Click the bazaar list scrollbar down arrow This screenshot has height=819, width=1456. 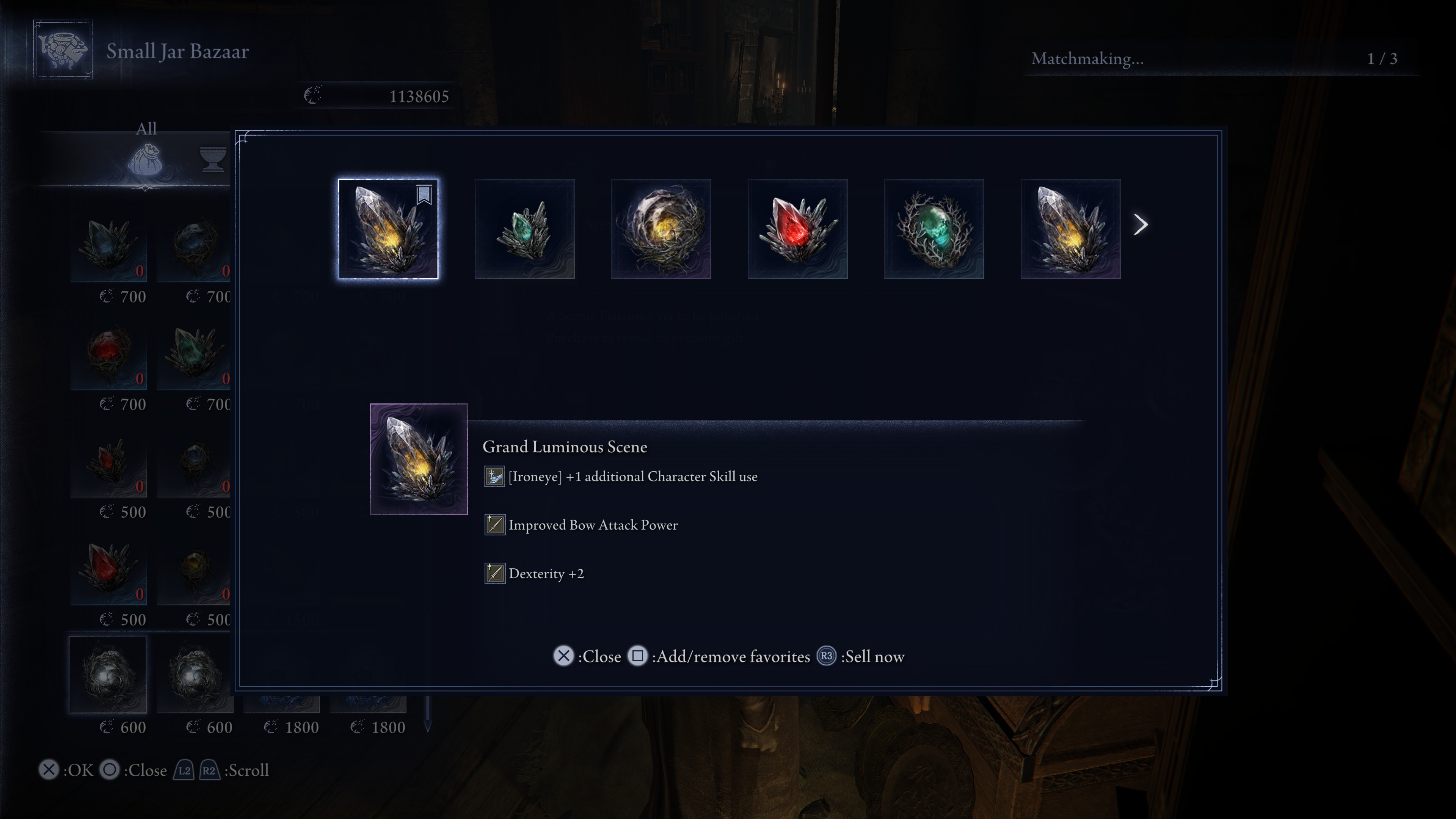pos(427,726)
